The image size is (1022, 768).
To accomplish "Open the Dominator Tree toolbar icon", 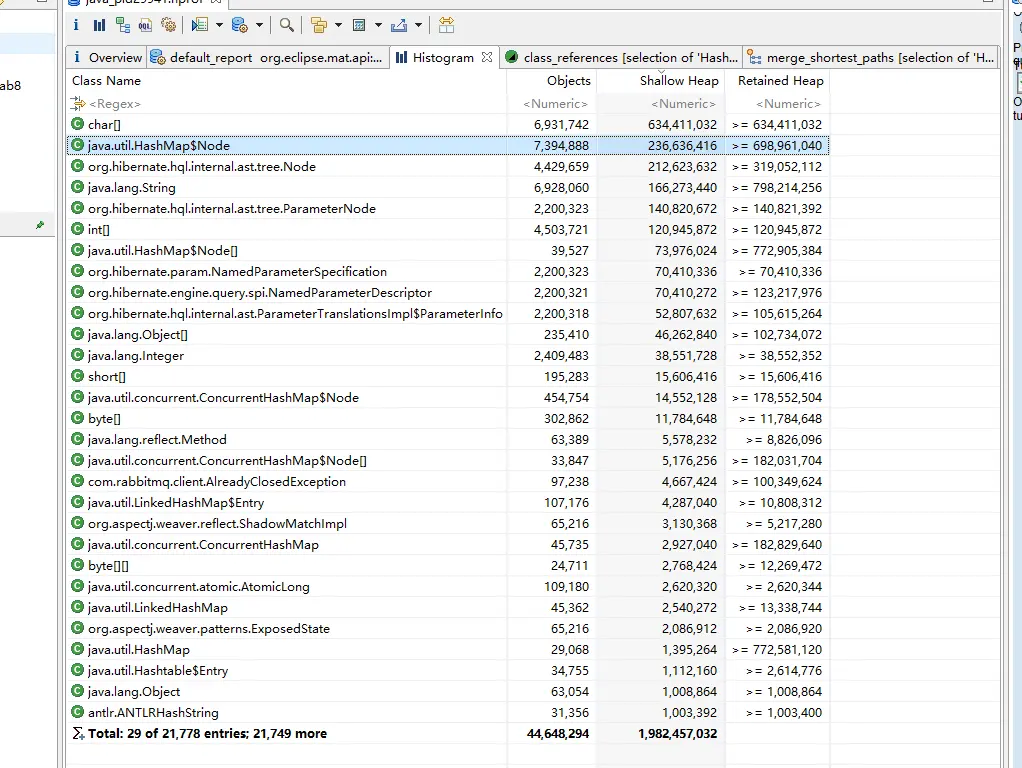I will (x=123, y=25).
